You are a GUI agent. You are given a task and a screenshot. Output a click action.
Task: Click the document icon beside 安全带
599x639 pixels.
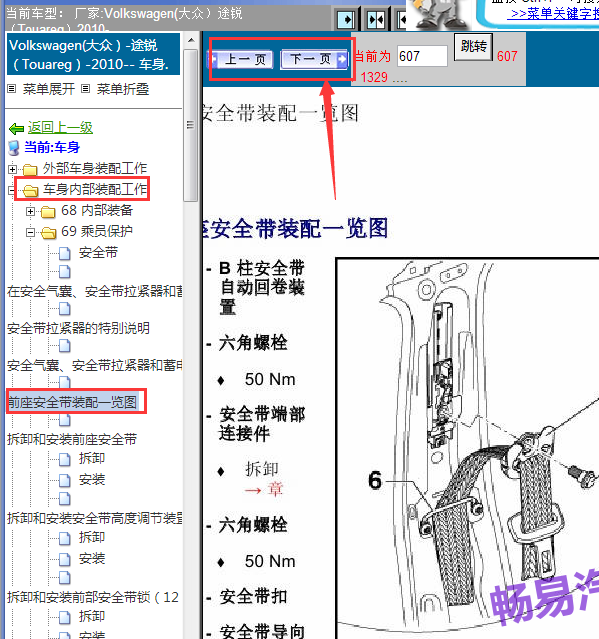point(64,253)
